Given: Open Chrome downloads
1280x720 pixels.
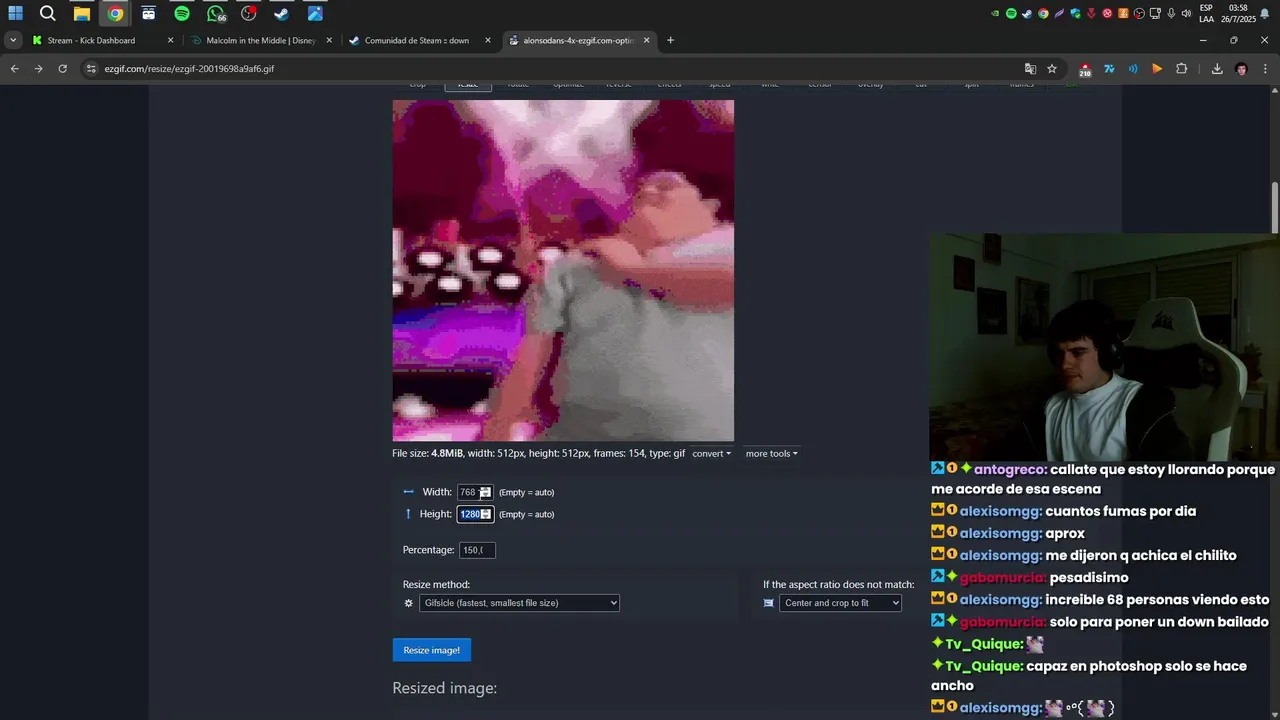Looking at the screenshot, I should (1217, 69).
